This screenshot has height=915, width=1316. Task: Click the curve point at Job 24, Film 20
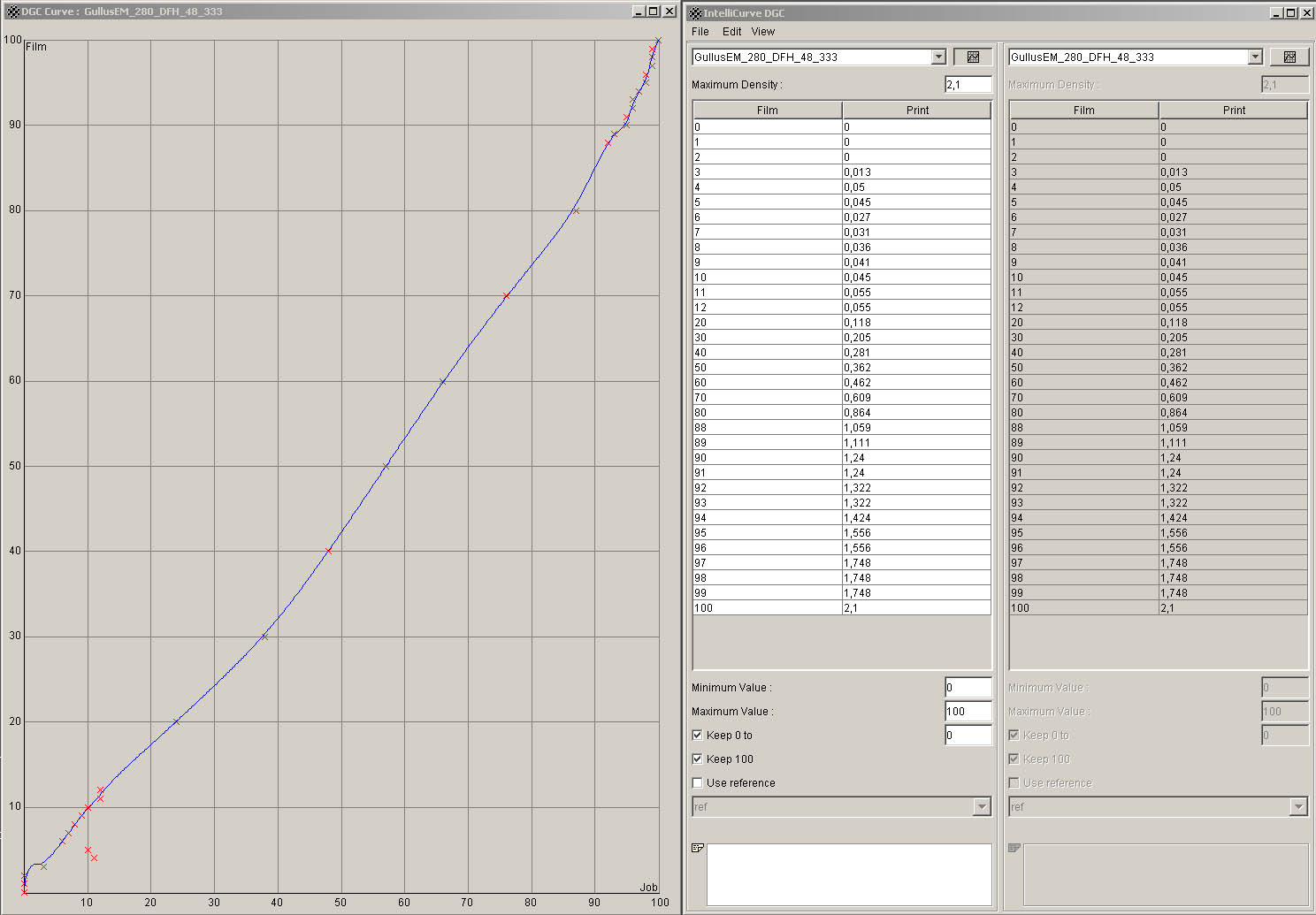(x=176, y=721)
